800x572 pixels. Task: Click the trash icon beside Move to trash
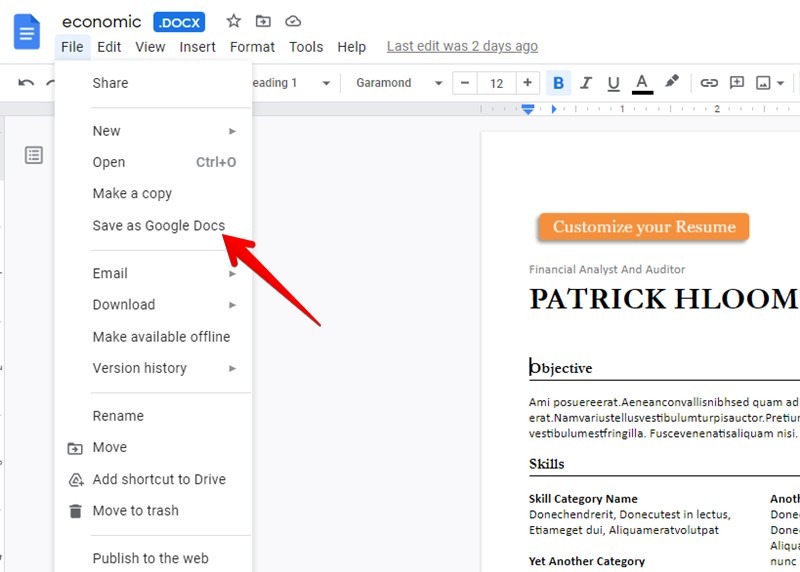[x=76, y=511]
